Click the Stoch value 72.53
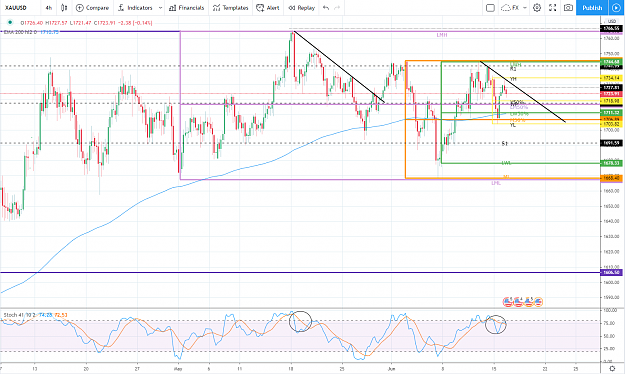 tap(61, 315)
